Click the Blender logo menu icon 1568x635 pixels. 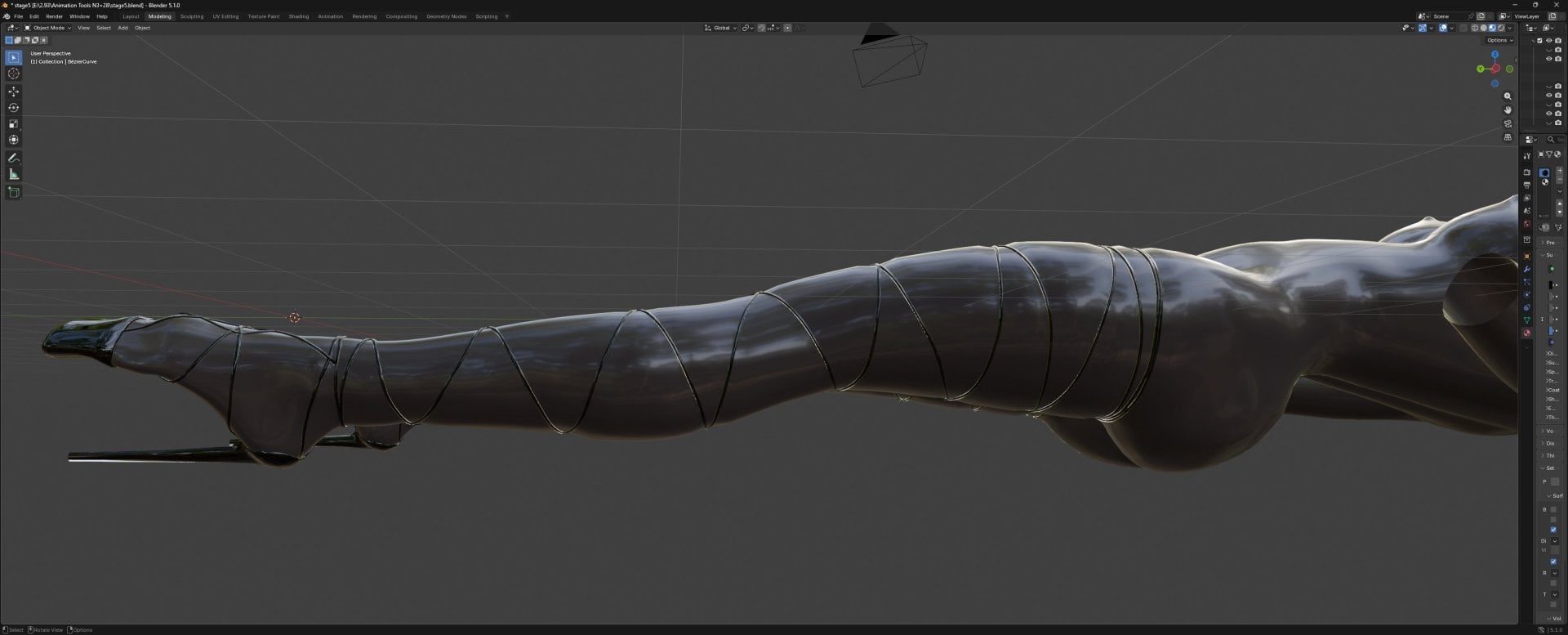pyautogui.click(x=7, y=16)
